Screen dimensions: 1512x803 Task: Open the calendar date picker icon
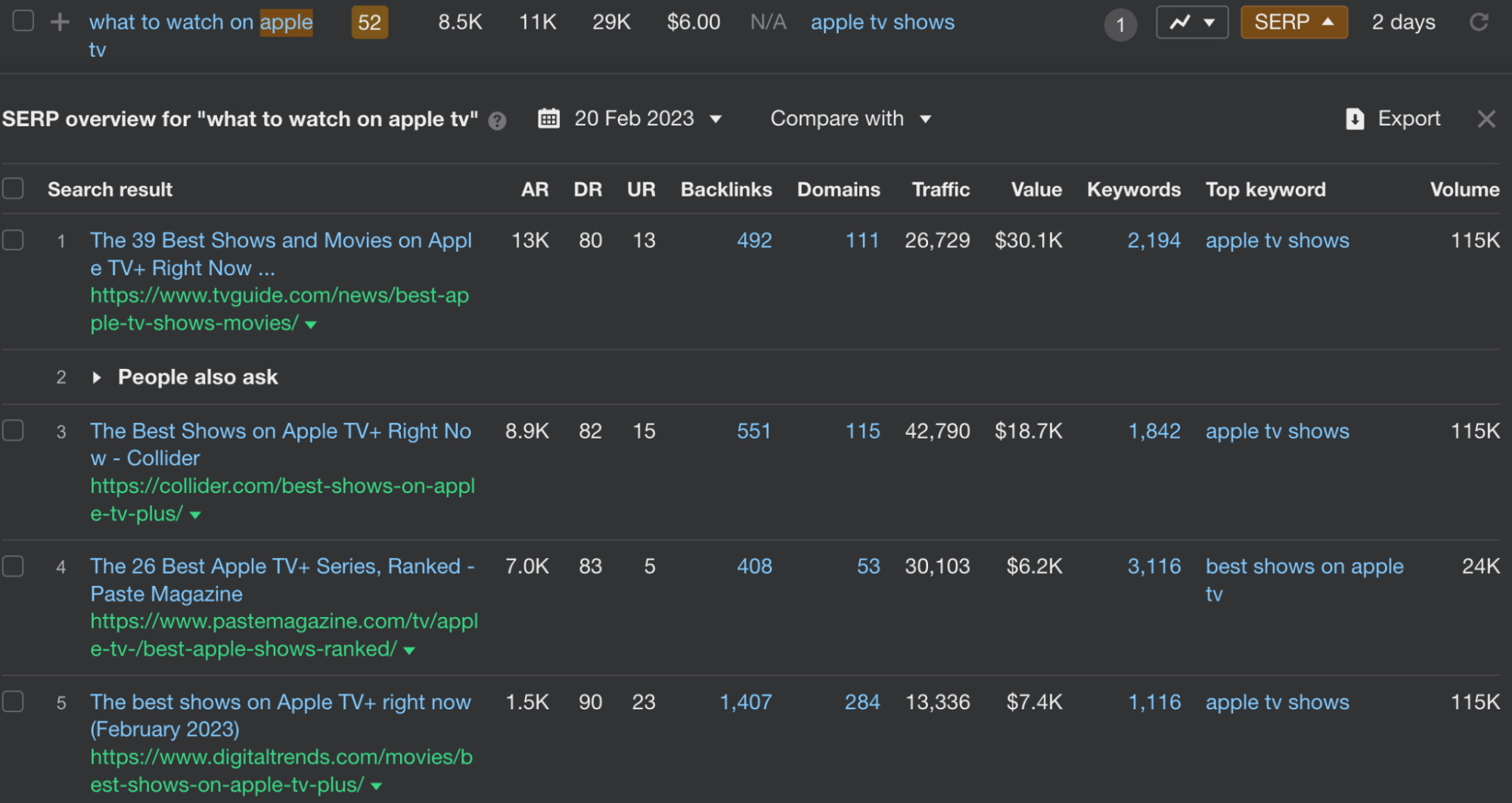550,118
